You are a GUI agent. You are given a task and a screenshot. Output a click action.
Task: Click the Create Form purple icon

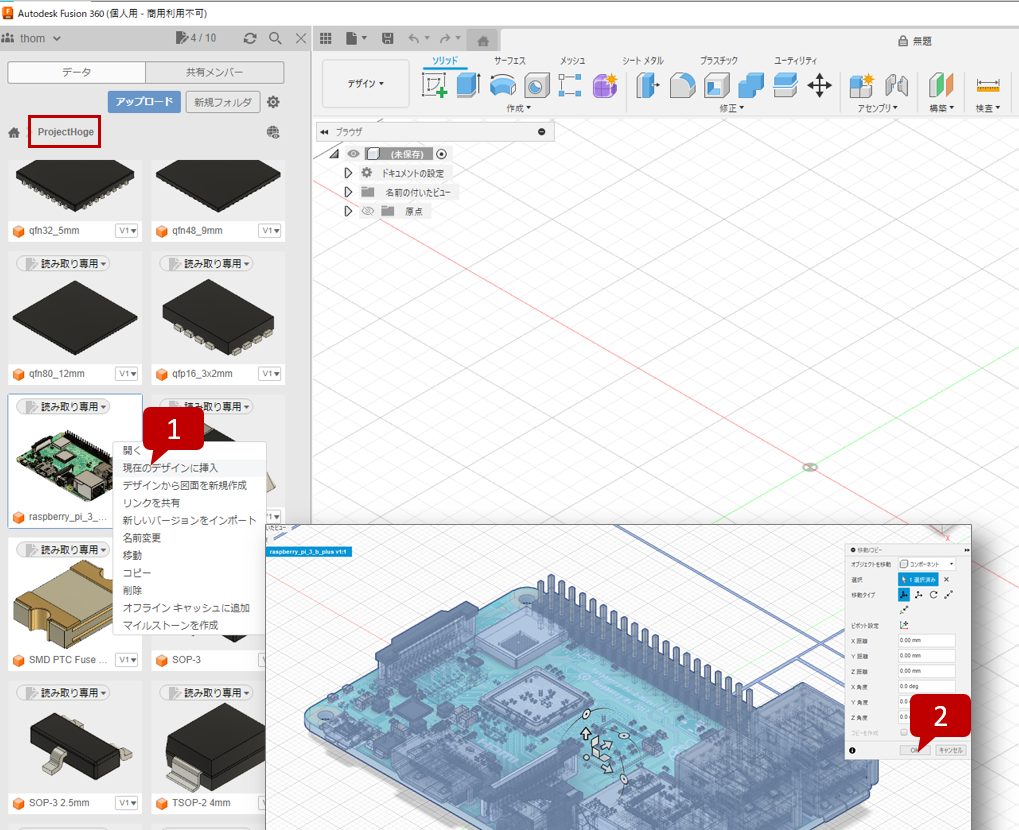[x=604, y=85]
